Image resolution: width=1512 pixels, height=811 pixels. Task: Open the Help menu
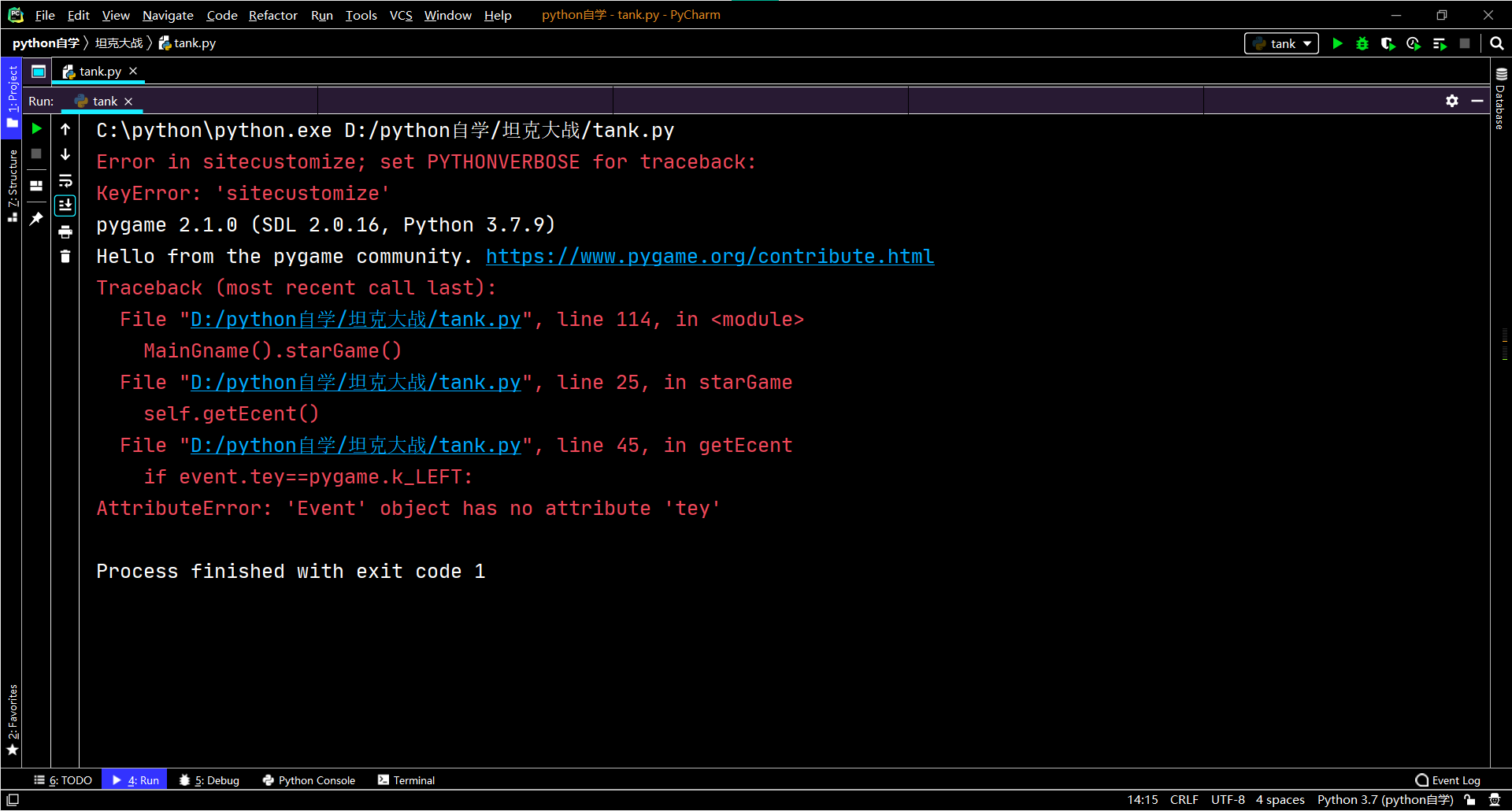pyautogui.click(x=498, y=15)
